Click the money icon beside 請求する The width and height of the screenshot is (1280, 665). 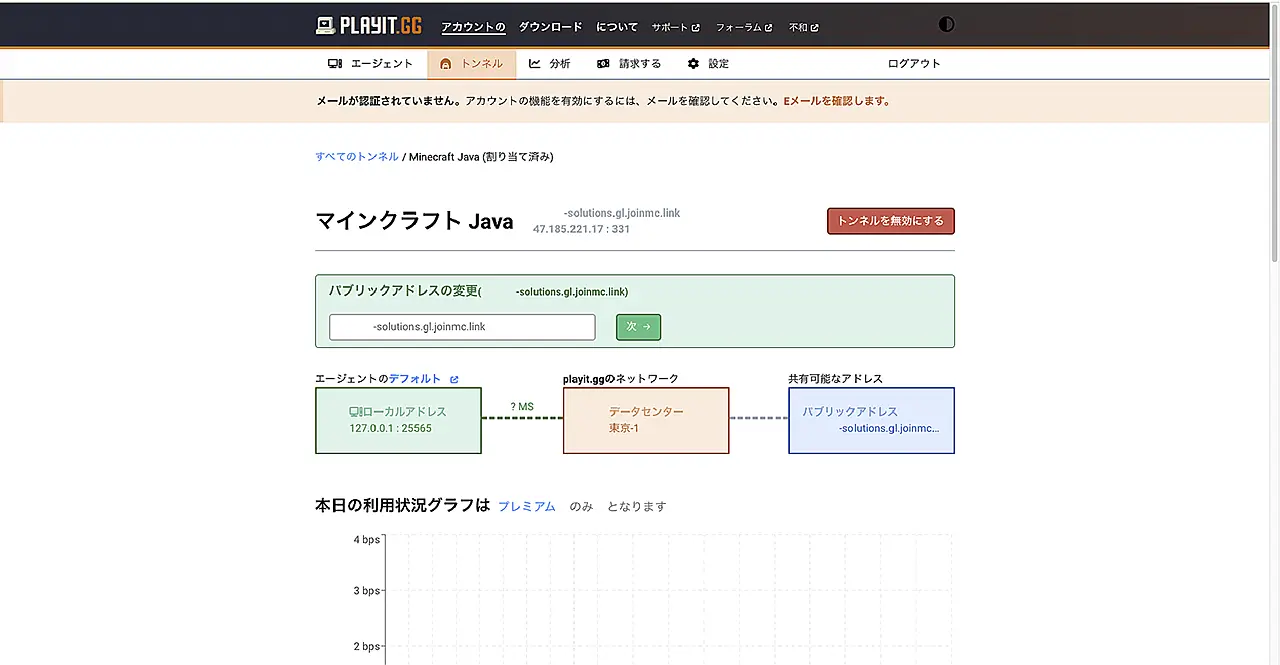pyautogui.click(x=603, y=64)
